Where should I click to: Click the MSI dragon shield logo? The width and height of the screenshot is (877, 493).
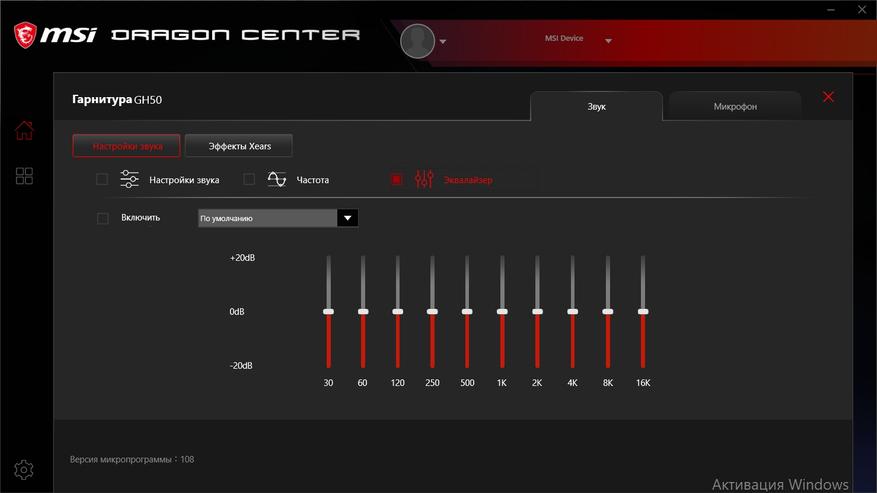25,35
